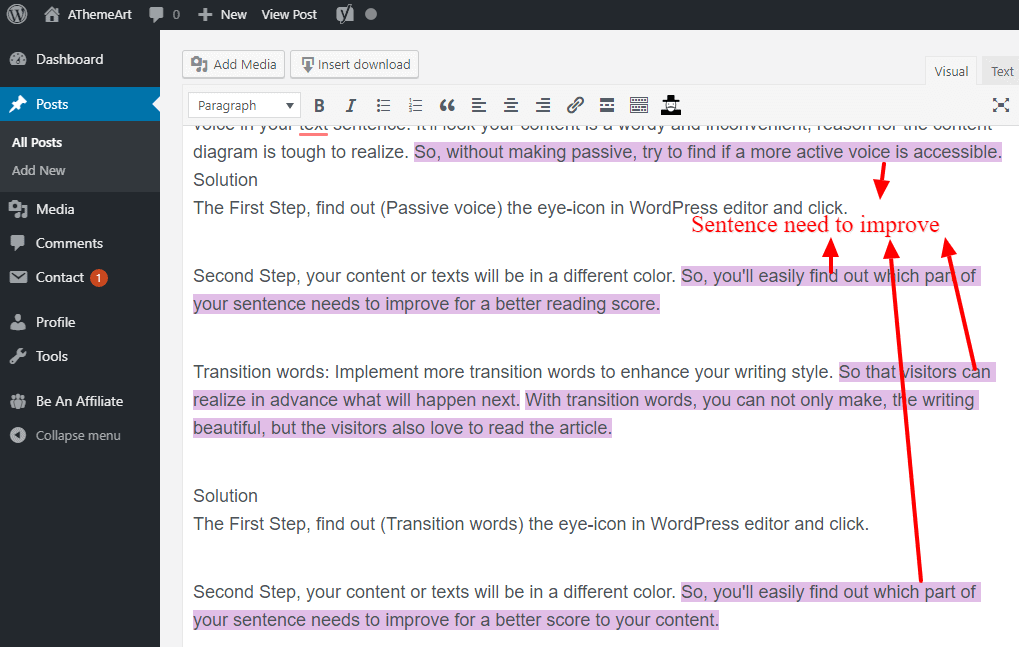Click the Add Media button
Viewport: 1019px width, 647px height.
233,64
